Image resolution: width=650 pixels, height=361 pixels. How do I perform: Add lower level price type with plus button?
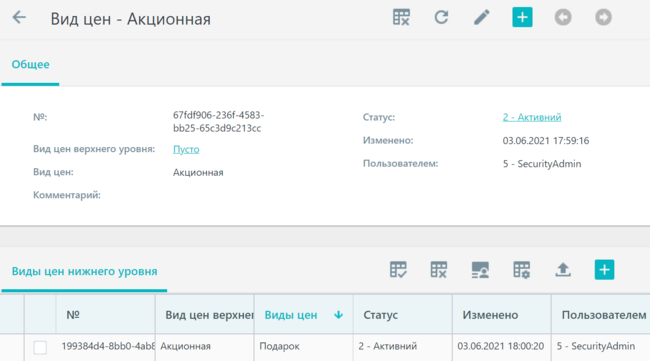(604, 270)
